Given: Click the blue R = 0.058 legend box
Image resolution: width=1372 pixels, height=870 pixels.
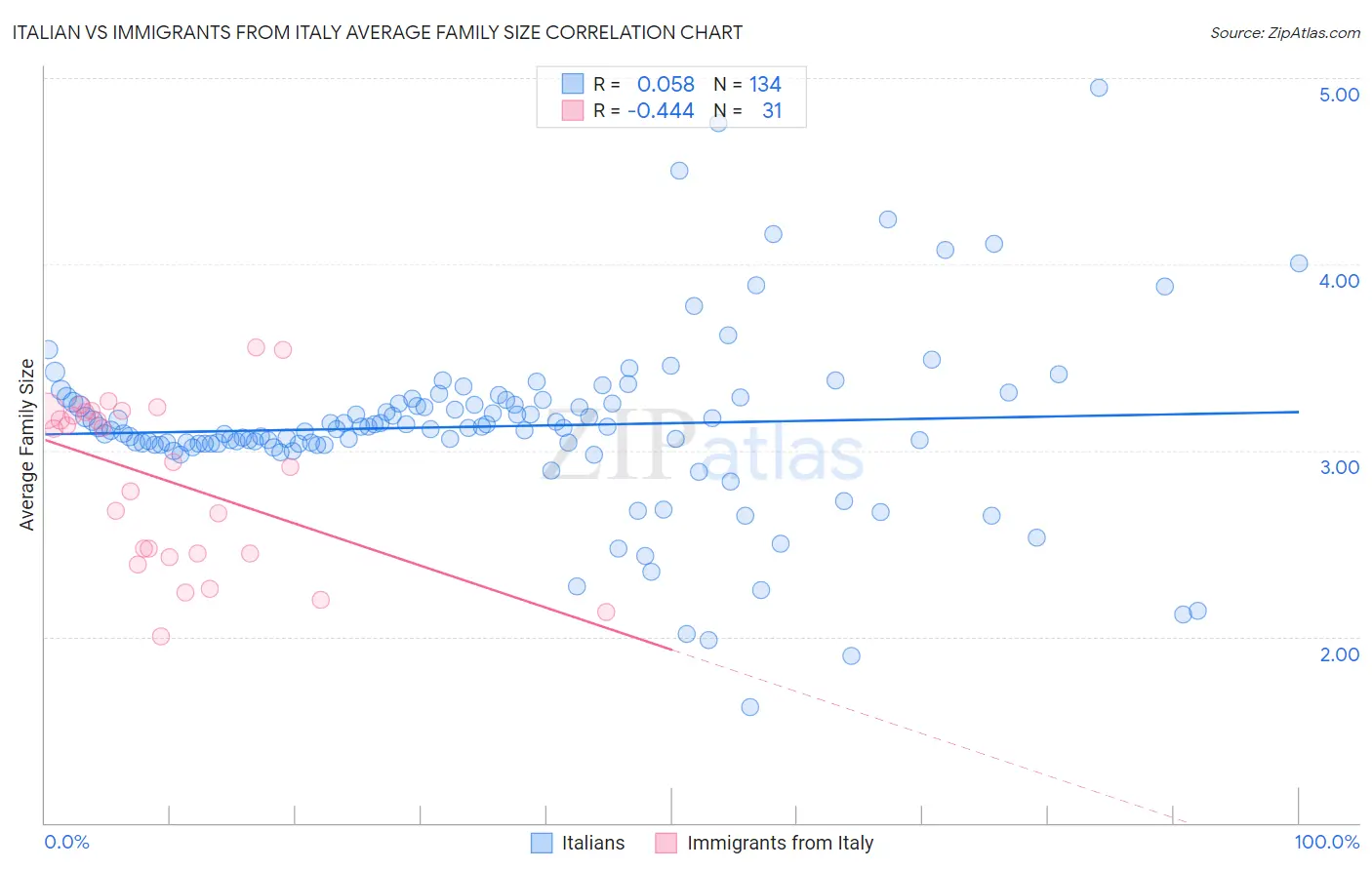Looking at the screenshot, I should pos(572,84).
